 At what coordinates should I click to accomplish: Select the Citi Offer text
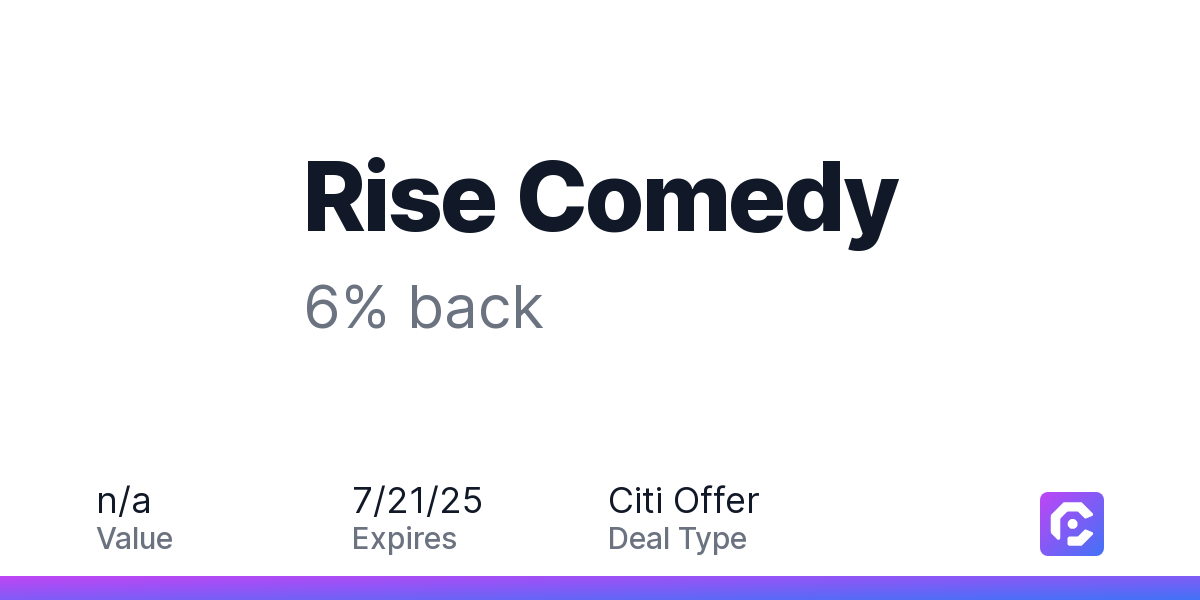pos(684,500)
